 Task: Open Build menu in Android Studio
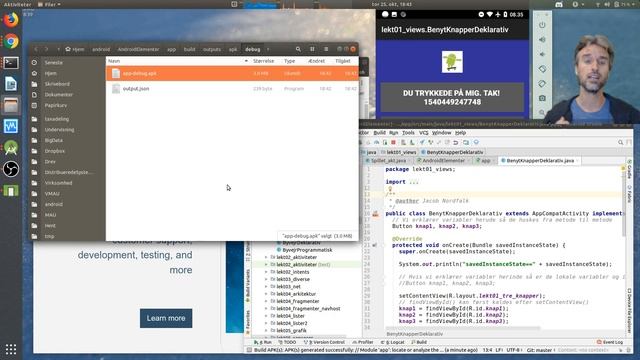(380, 133)
